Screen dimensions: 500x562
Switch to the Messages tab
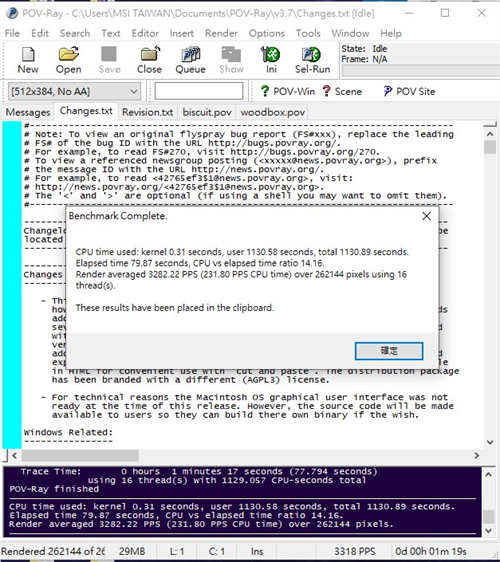coord(28,112)
